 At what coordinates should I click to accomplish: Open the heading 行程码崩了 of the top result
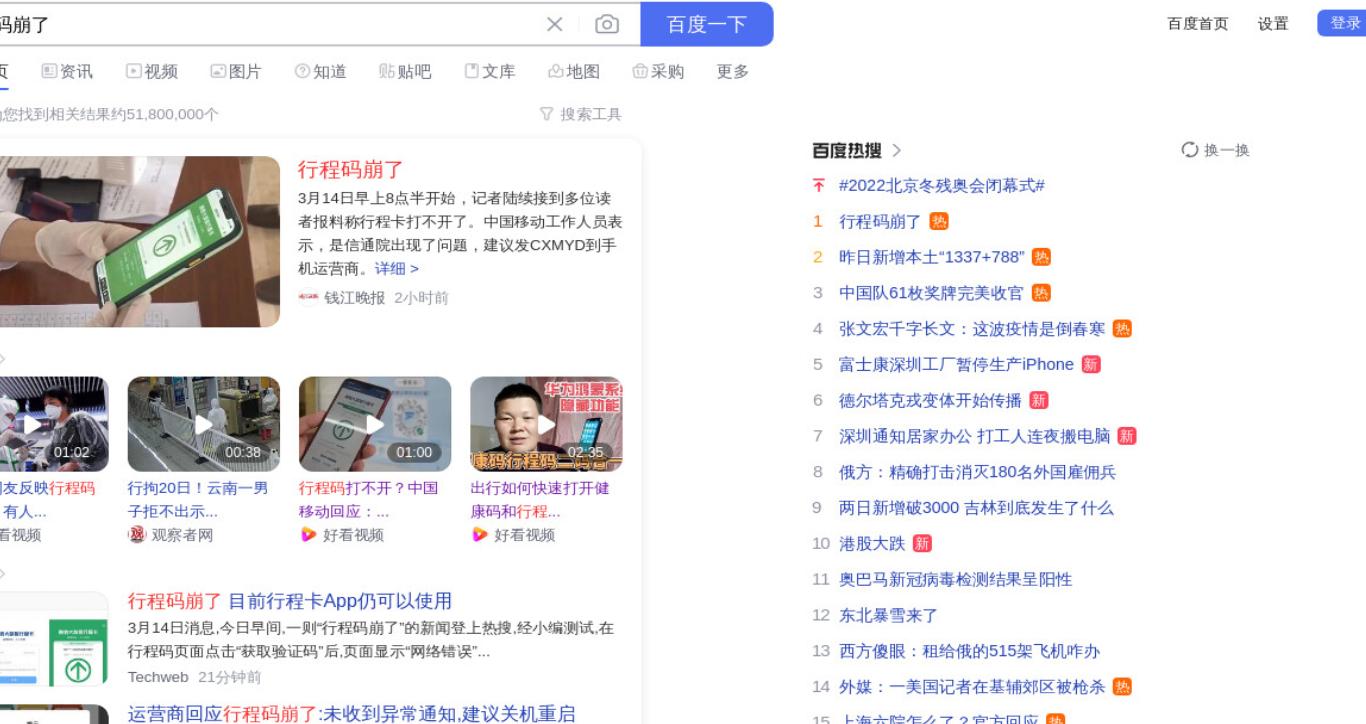click(350, 169)
